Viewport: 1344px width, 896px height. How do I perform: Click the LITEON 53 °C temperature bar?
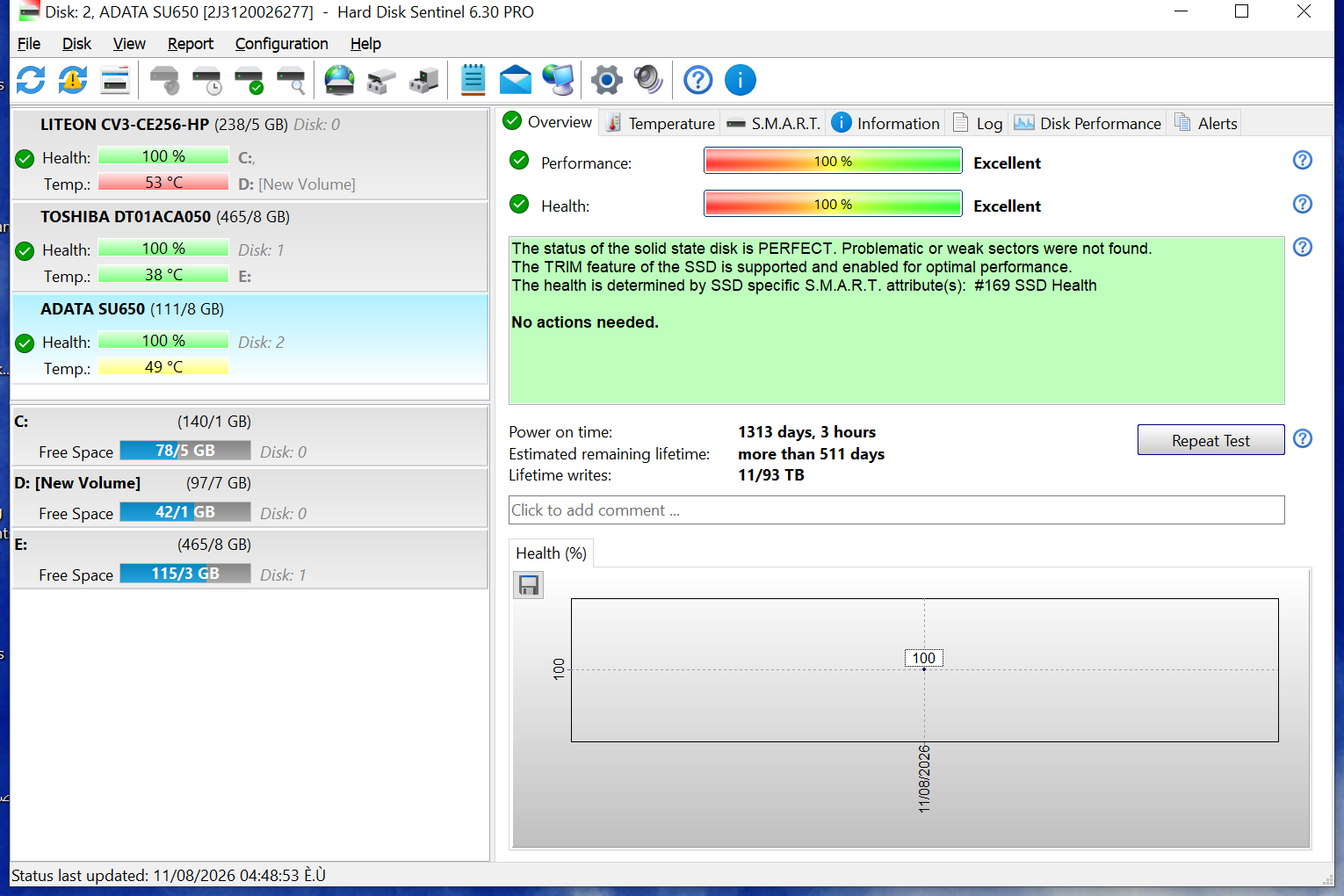point(163,183)
